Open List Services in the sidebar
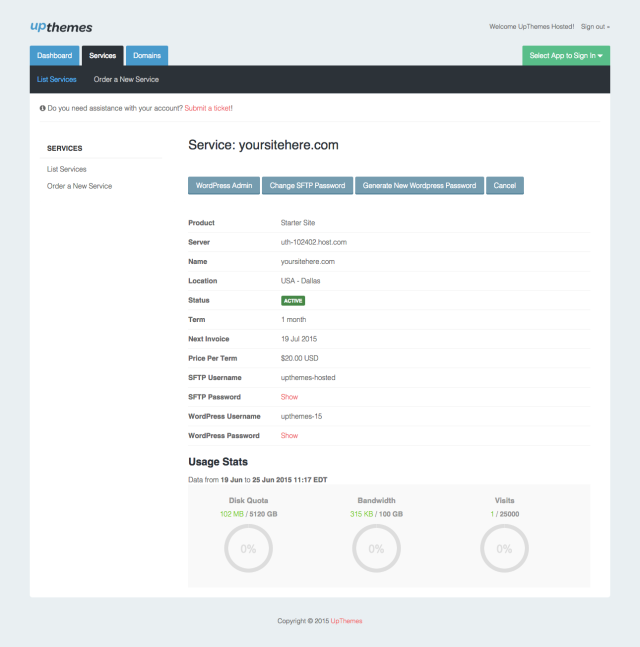This screenshot has width=640, height=647. (66, 169)
